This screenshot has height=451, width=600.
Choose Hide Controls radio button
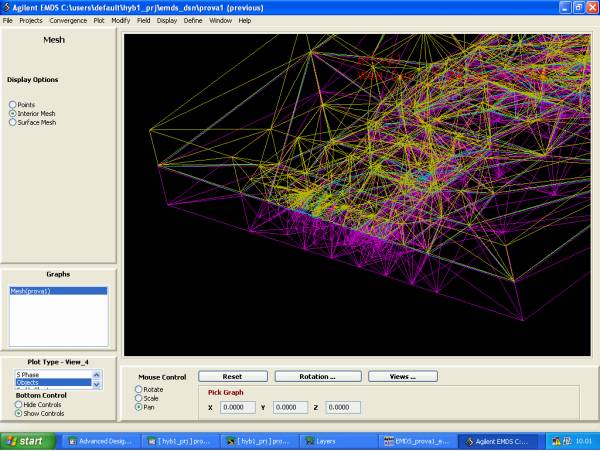(18, 404)
